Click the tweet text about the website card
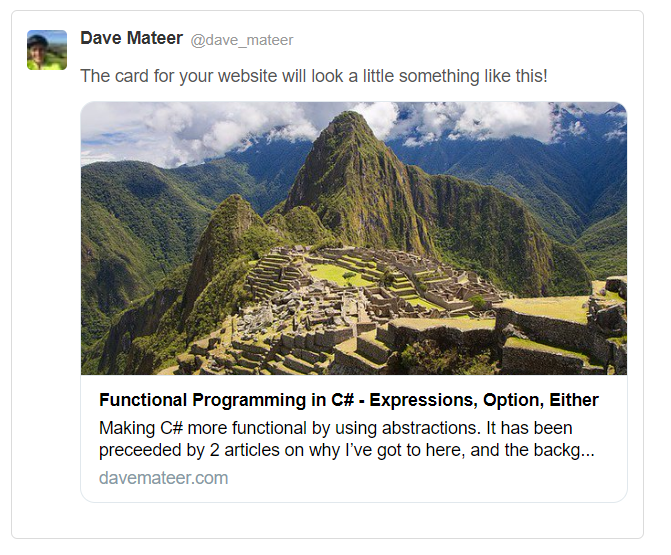Viewport: 671px width, 555px height. click(x=313, y=76)
